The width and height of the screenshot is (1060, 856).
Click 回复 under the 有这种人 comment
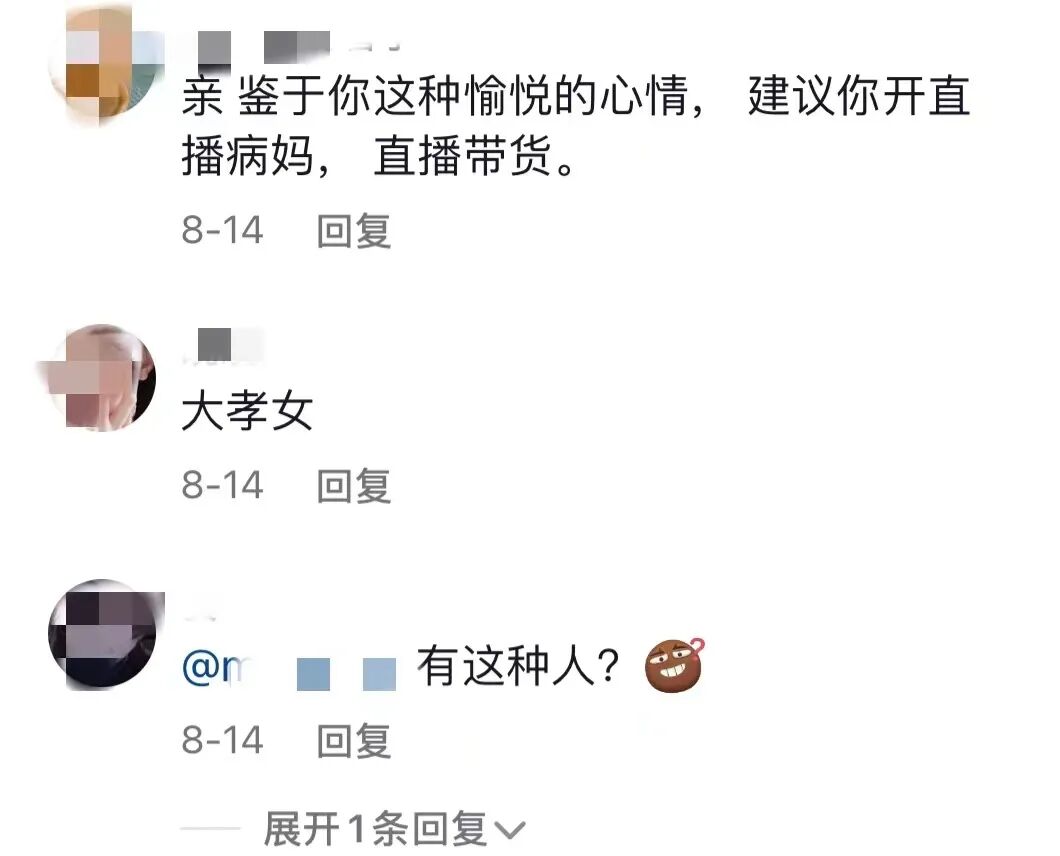point(354,740)
